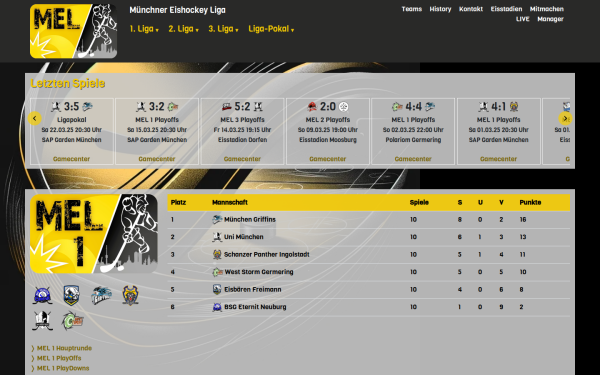Image resolution: width=600 pixels, height=375 pixels.
Task: Open the MEL 1 PlayDowns link
Action: pyautogui.click(x=63, y=368)
